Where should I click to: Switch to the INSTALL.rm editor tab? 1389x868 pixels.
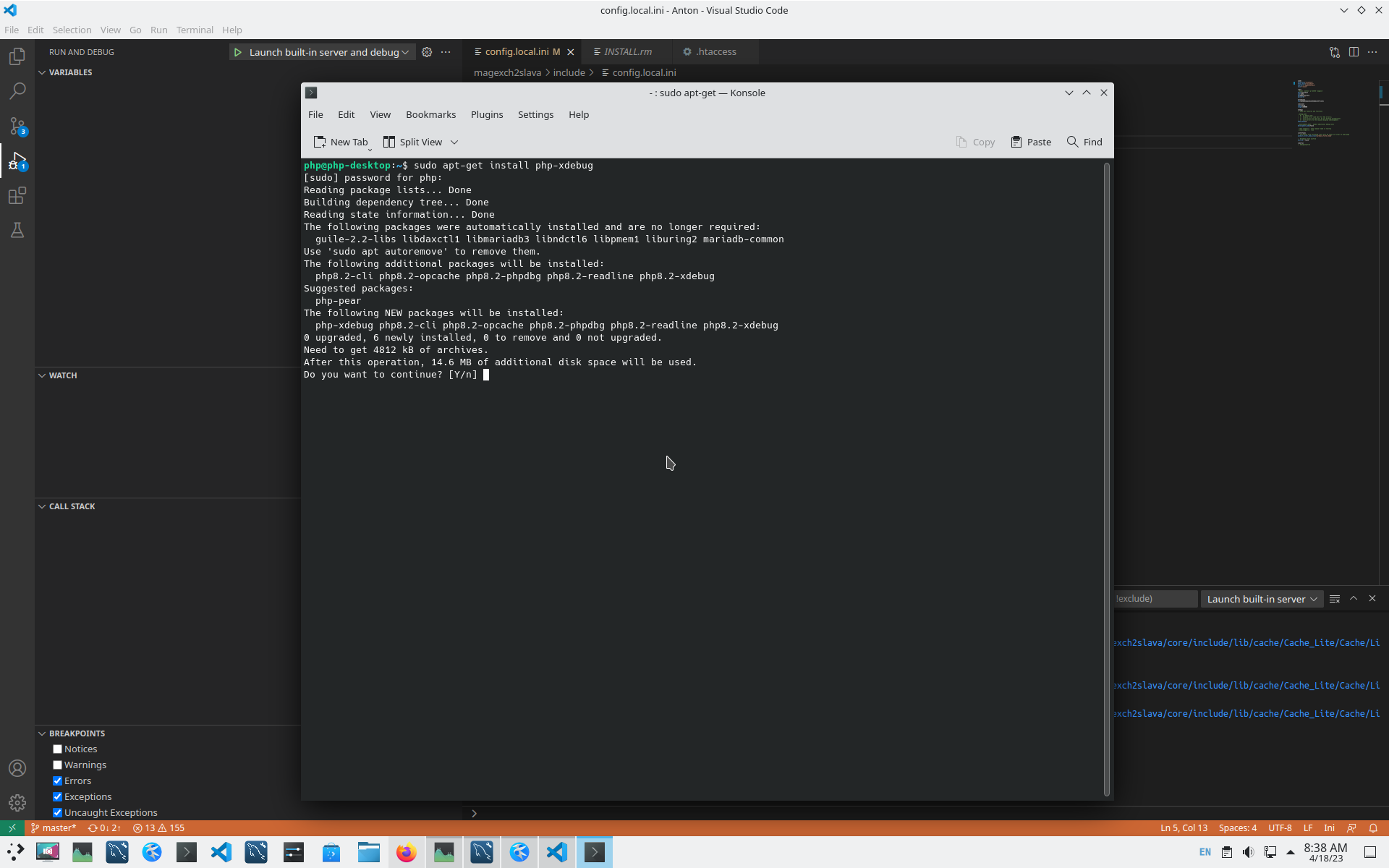click(627, 52)
